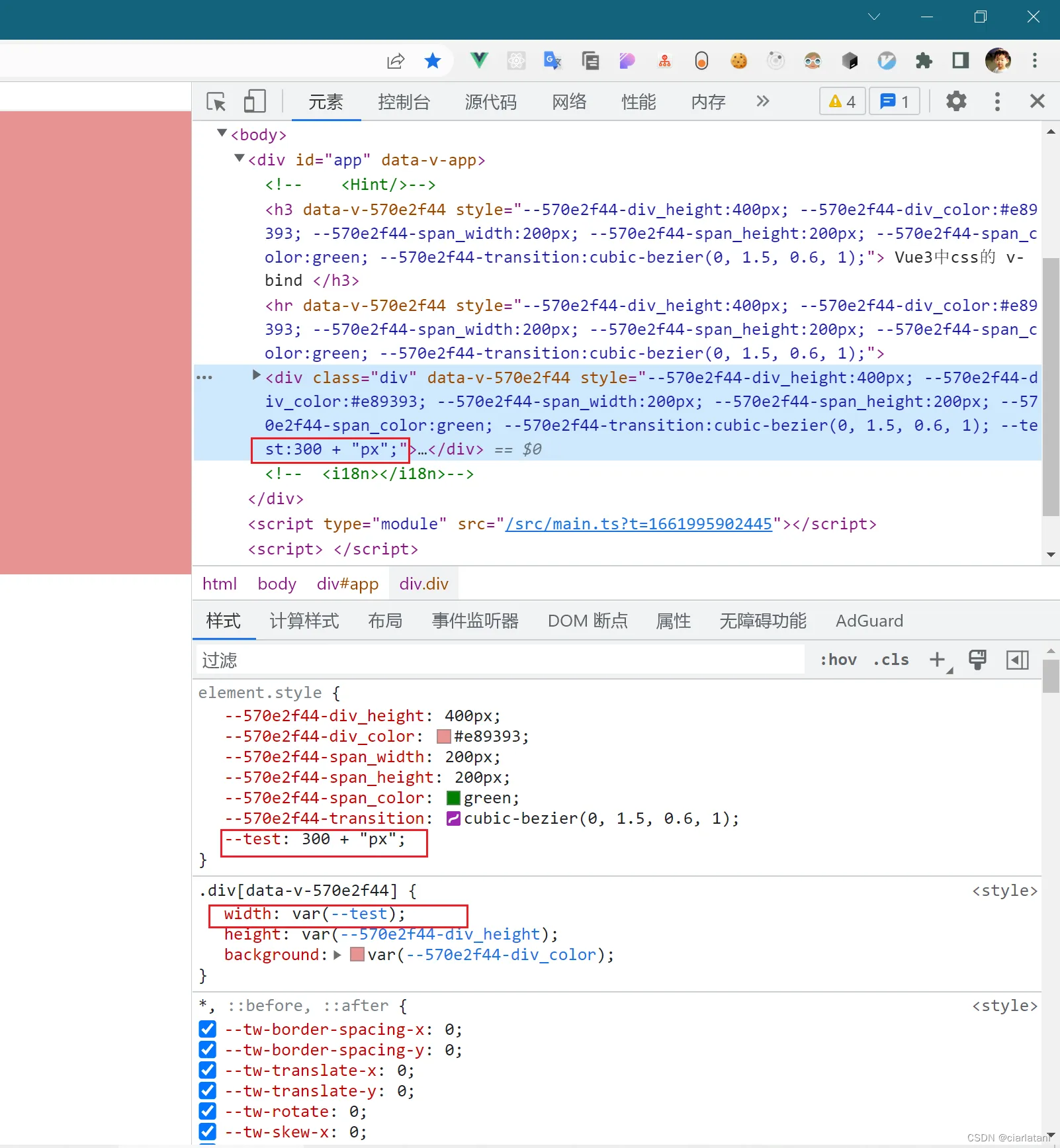Toggle the --tw-rotate property checkbox
Screen dimensions: 1060x1148
point(208,1111)
